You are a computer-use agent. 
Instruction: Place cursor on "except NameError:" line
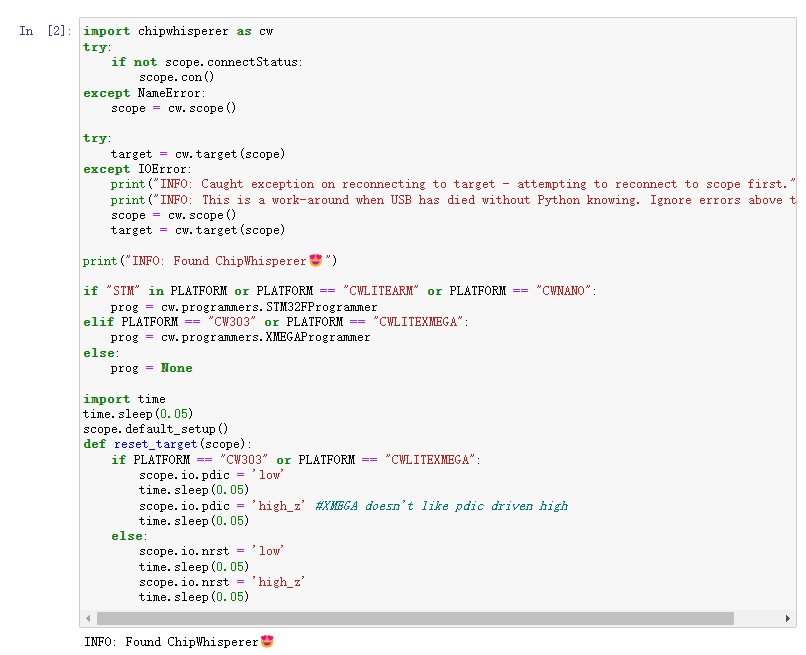tap(144, 93)
